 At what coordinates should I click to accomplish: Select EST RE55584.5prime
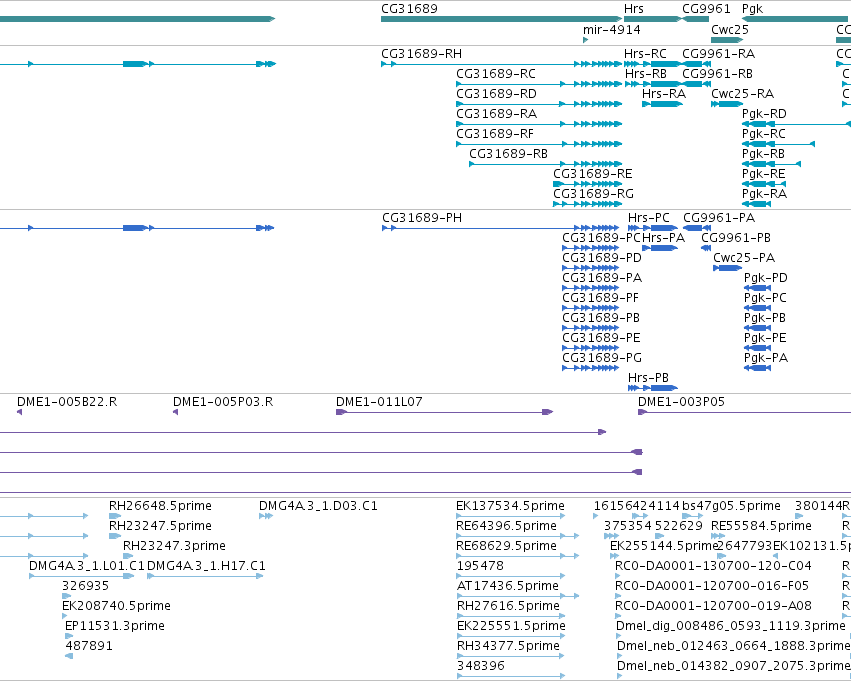pos(718,536)
